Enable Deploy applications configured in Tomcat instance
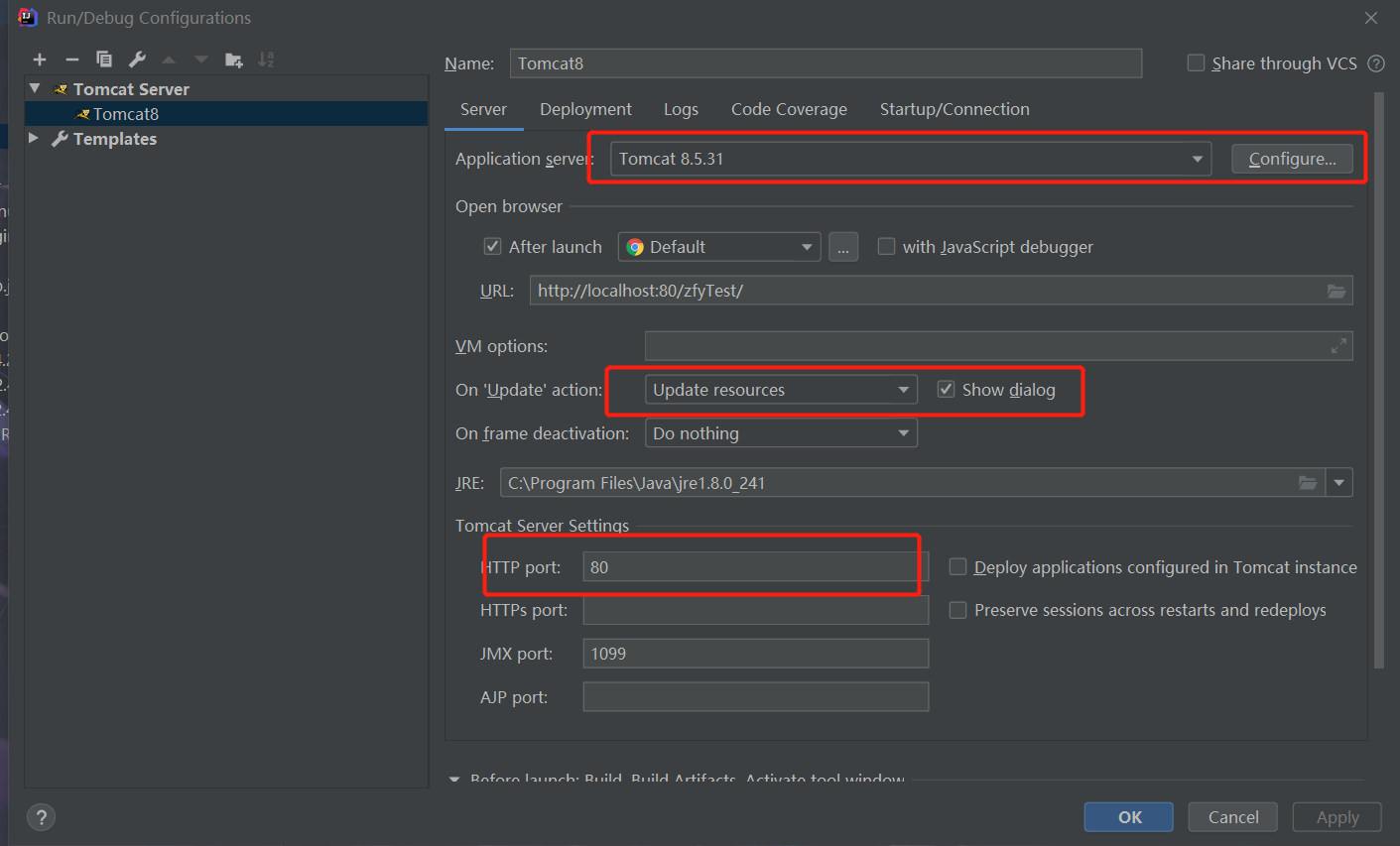This screenshot has width=1400, height=846. tap(957, 566)
